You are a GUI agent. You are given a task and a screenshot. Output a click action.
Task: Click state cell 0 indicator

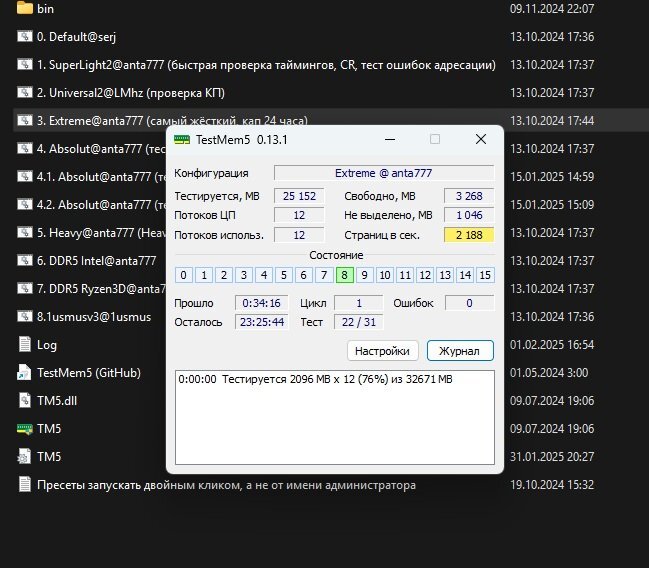coord(184,275)
